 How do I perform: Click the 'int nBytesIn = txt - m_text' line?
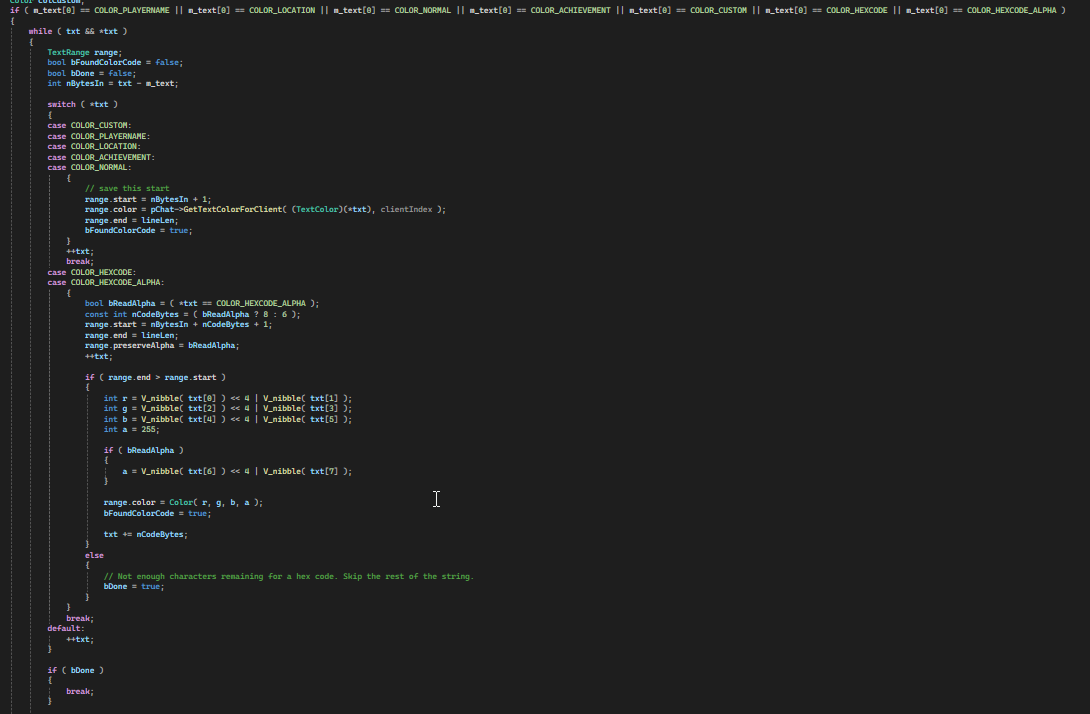click(x=113, y=83)
